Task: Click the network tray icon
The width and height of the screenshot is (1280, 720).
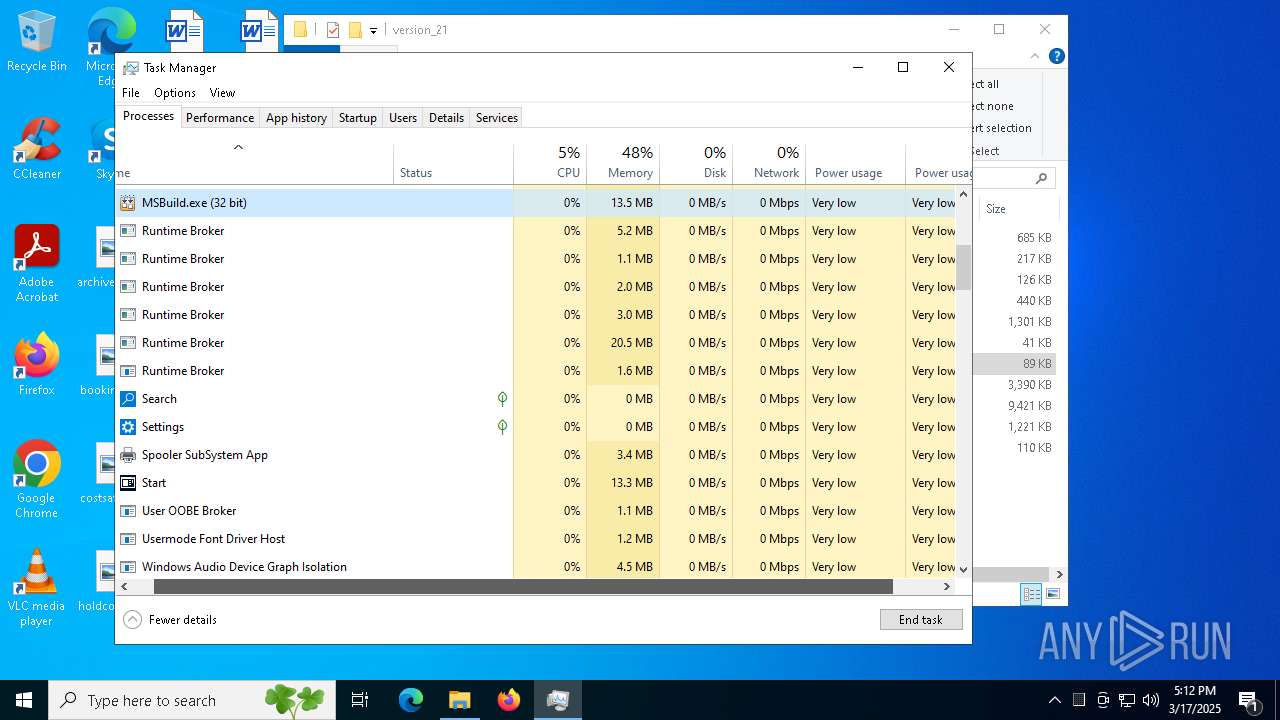Action: tap(1127, 700)
